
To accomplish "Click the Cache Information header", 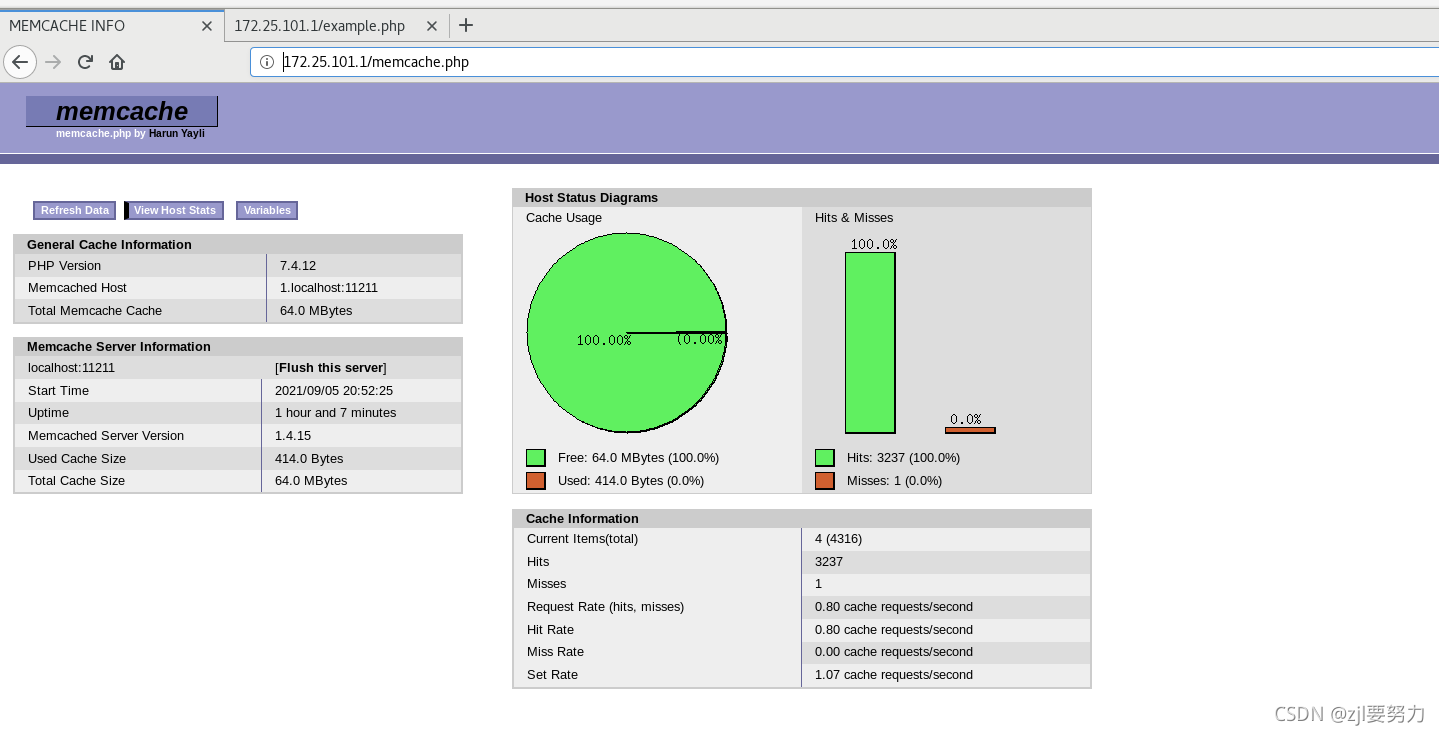I will coord(582,519).
